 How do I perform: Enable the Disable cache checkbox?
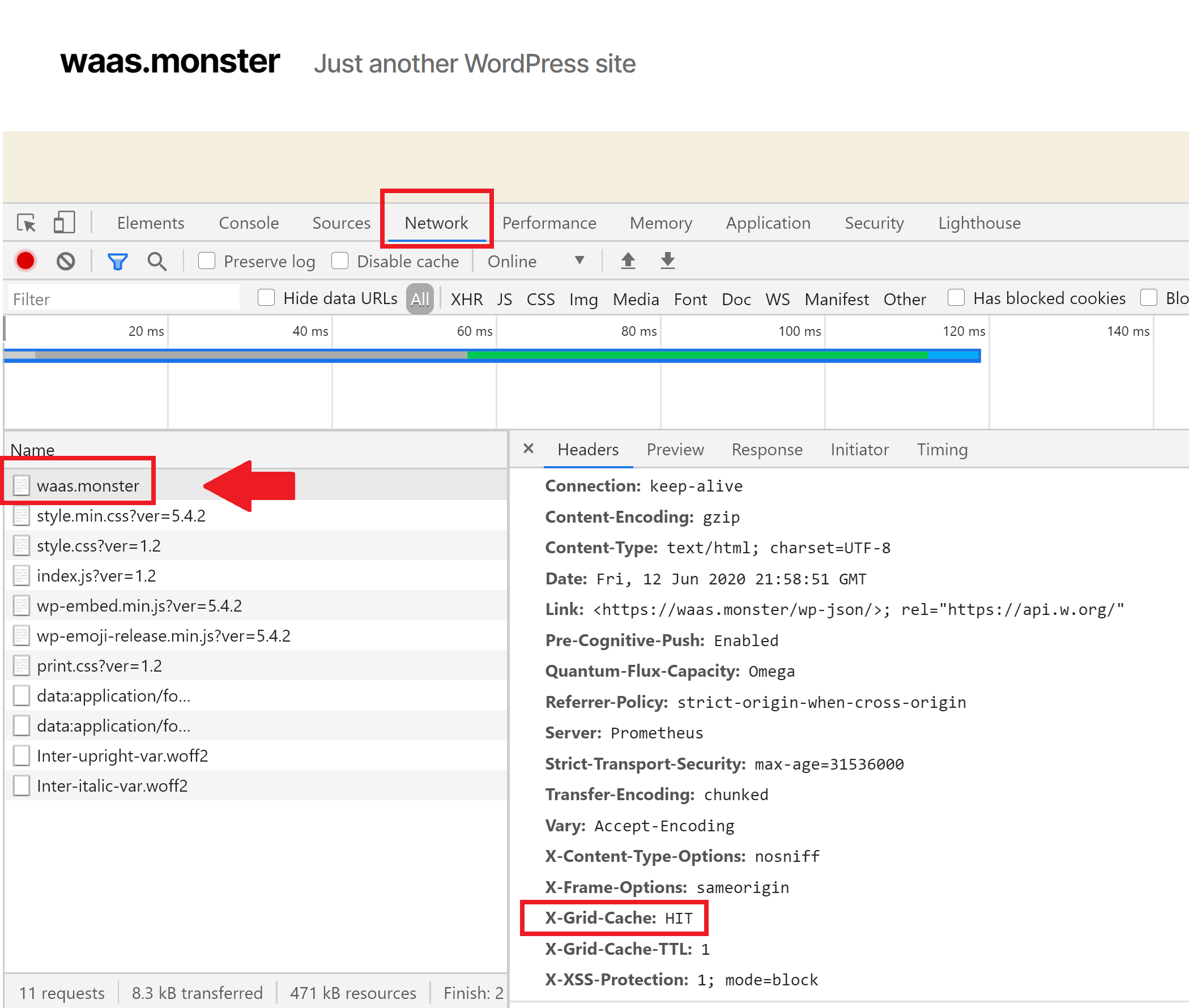[x=339, y=261]
